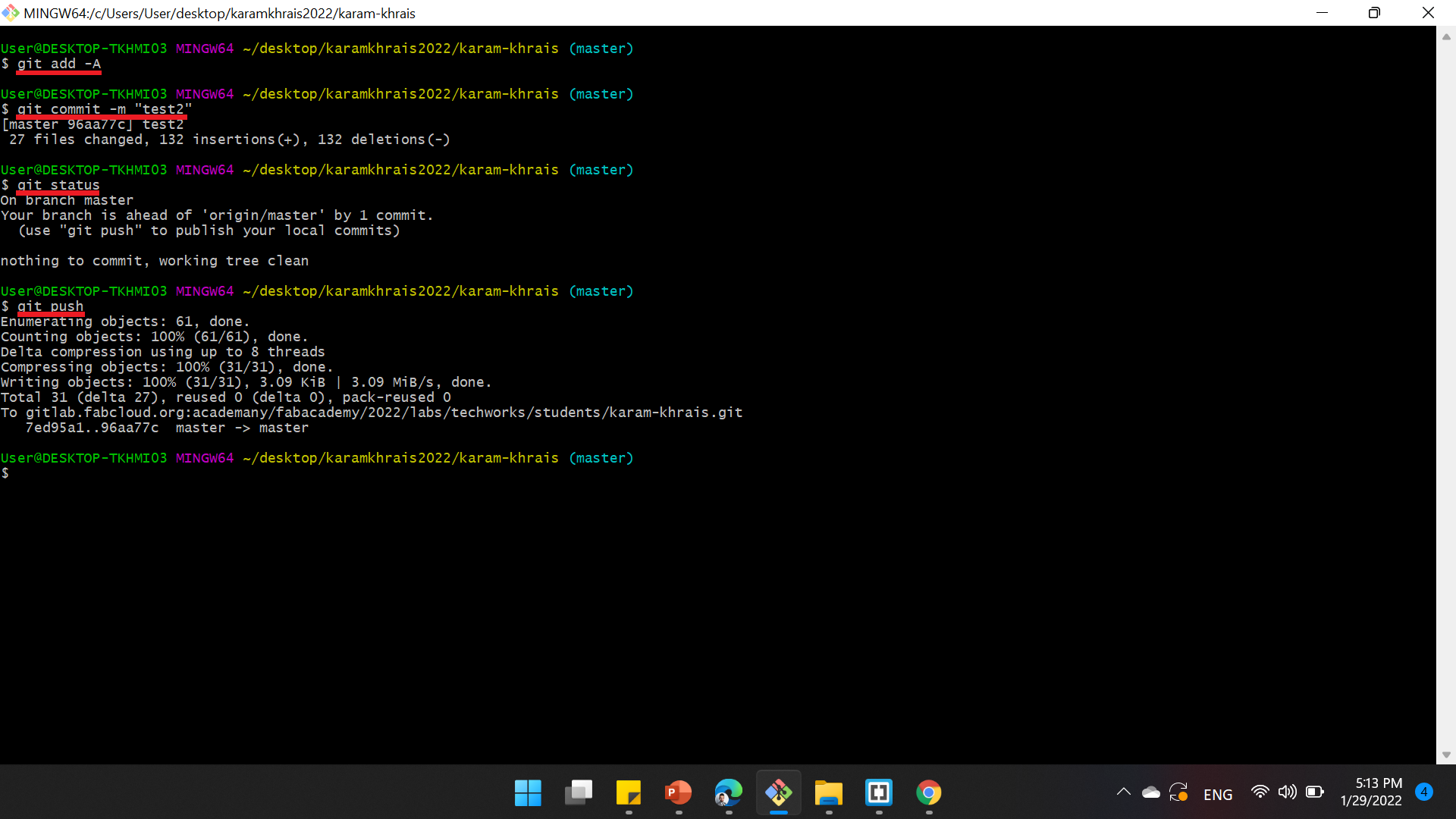
Task: Click the 'git commit -m "test2"' command
Action: pos(105,109)
